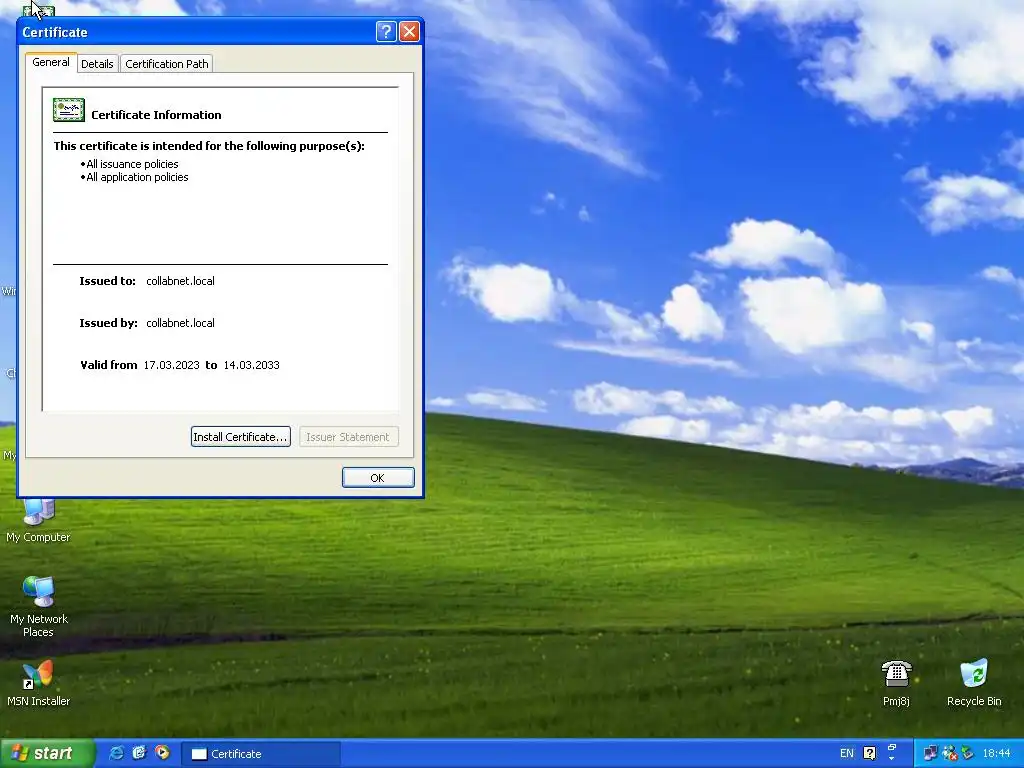The height and width of the screenshot is (768, 1024).
Task: Click the Certificate Information heading
Action: (x=156, y=115)
